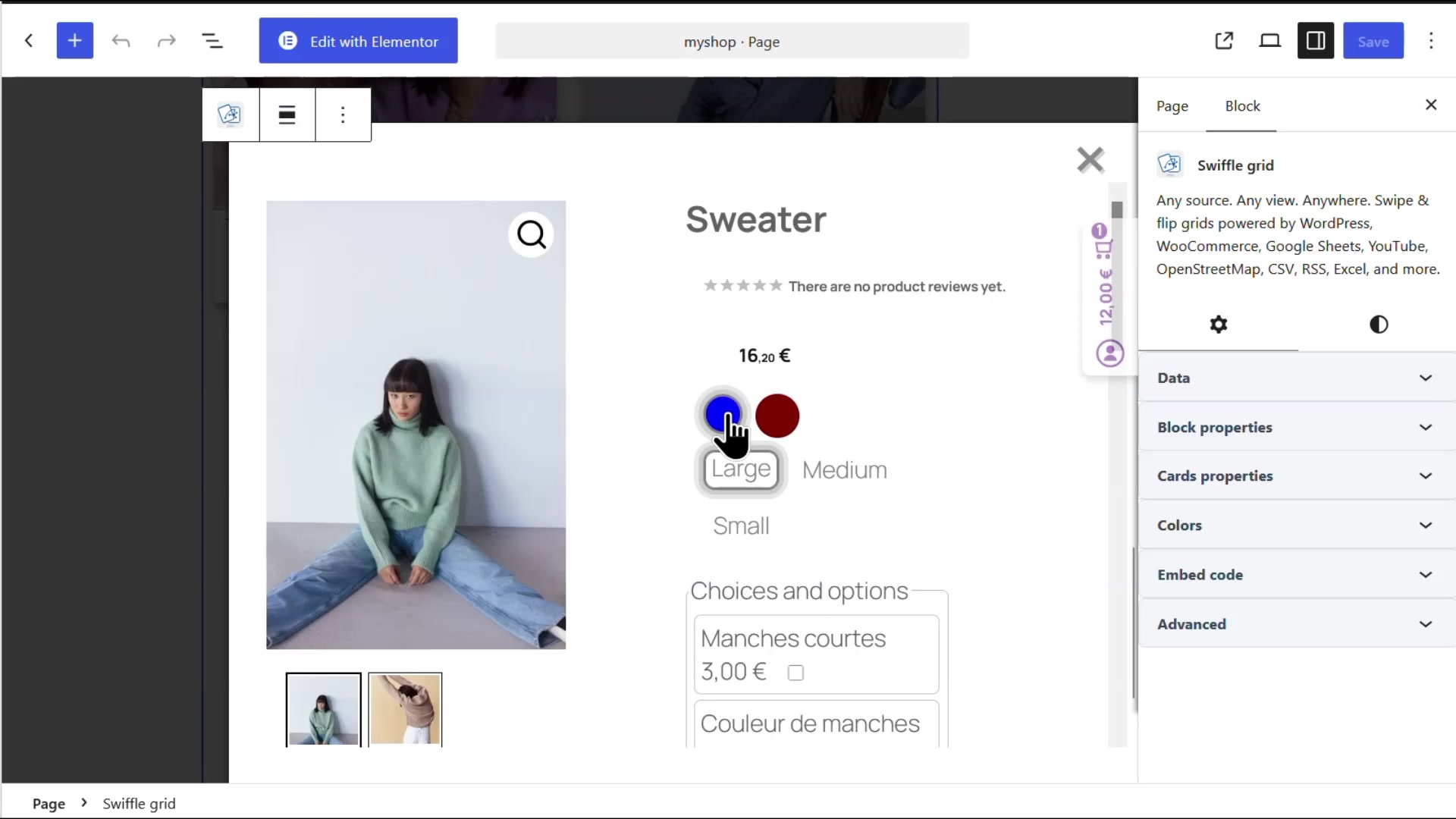The image size is (1456, 819).
Task: Choose the Medium size option
Action: pyautogui.click(x=844, y=470)
